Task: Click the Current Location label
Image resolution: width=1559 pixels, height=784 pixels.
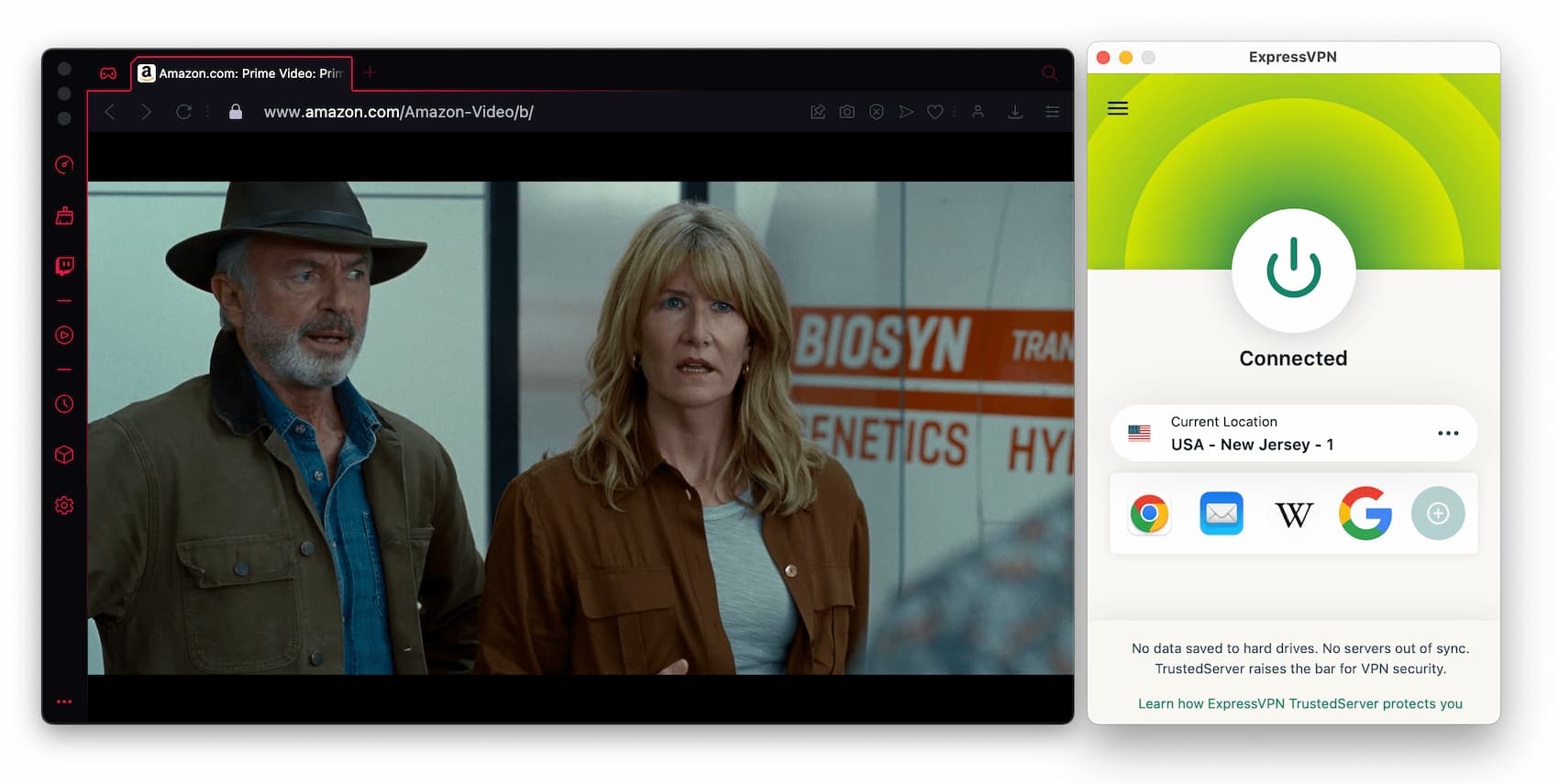Action: (1223, 422)
